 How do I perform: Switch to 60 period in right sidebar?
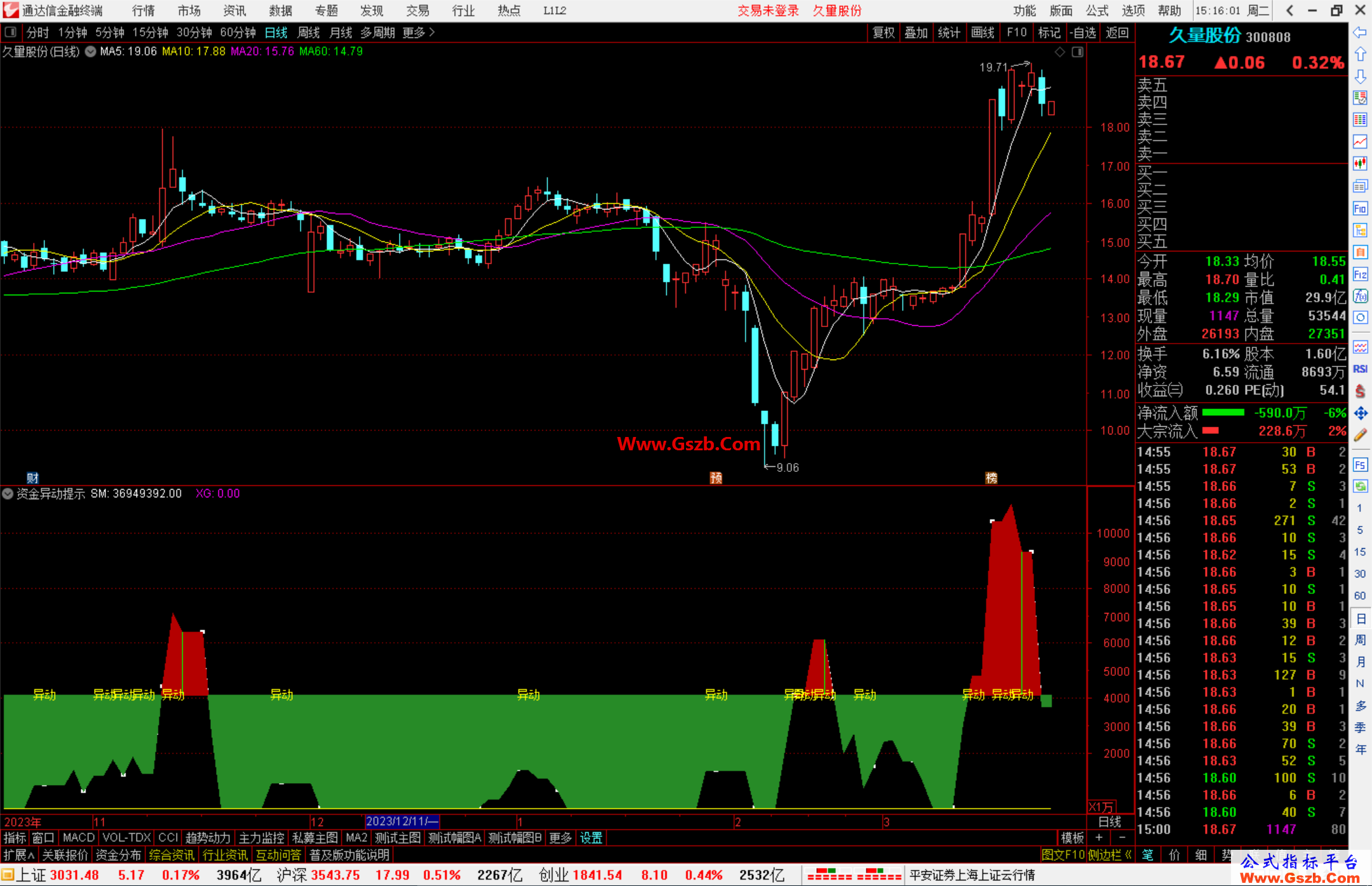[1359, 596]
